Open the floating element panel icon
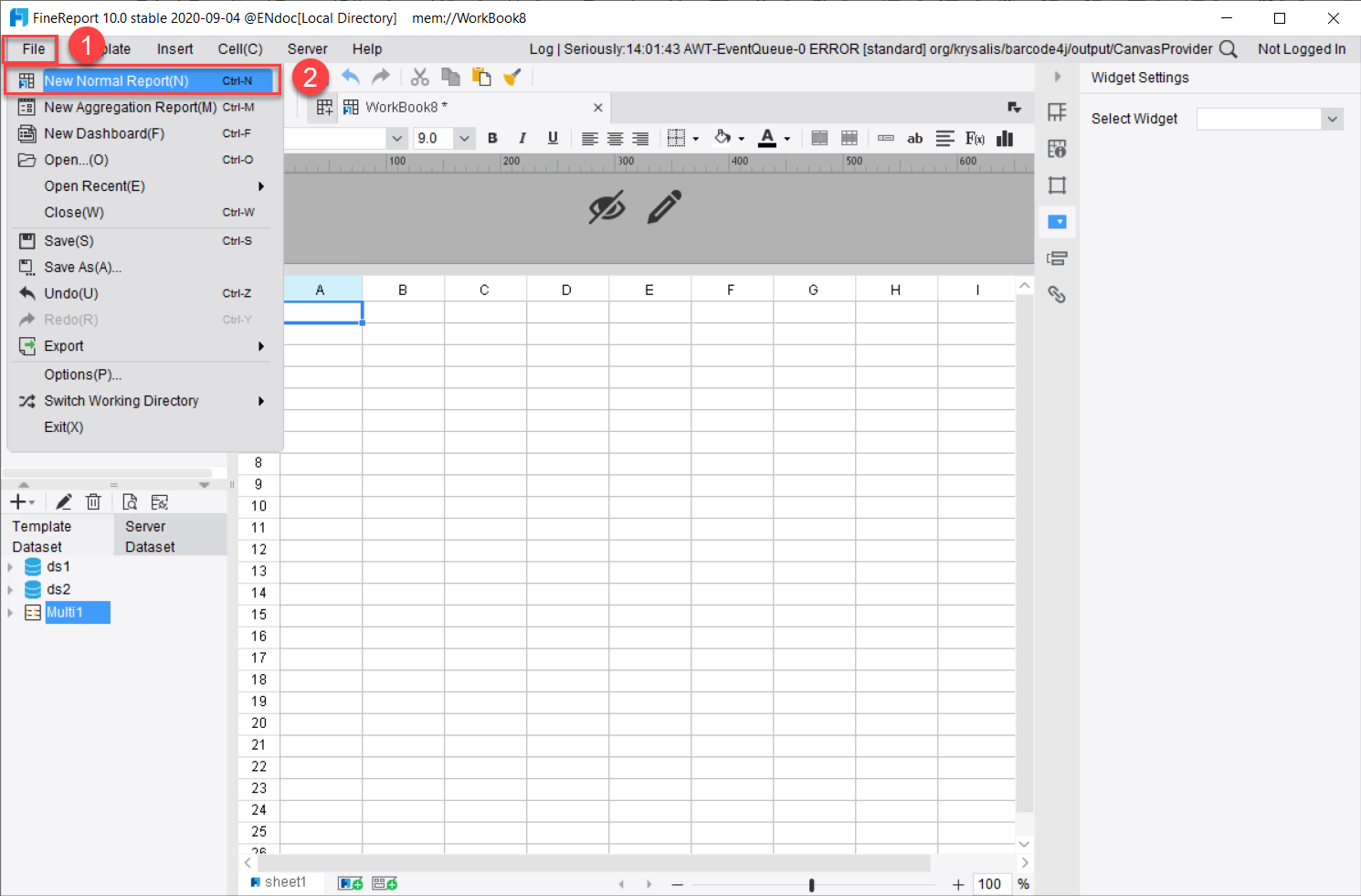1361x896 pixels. [x=1057, y=185]
